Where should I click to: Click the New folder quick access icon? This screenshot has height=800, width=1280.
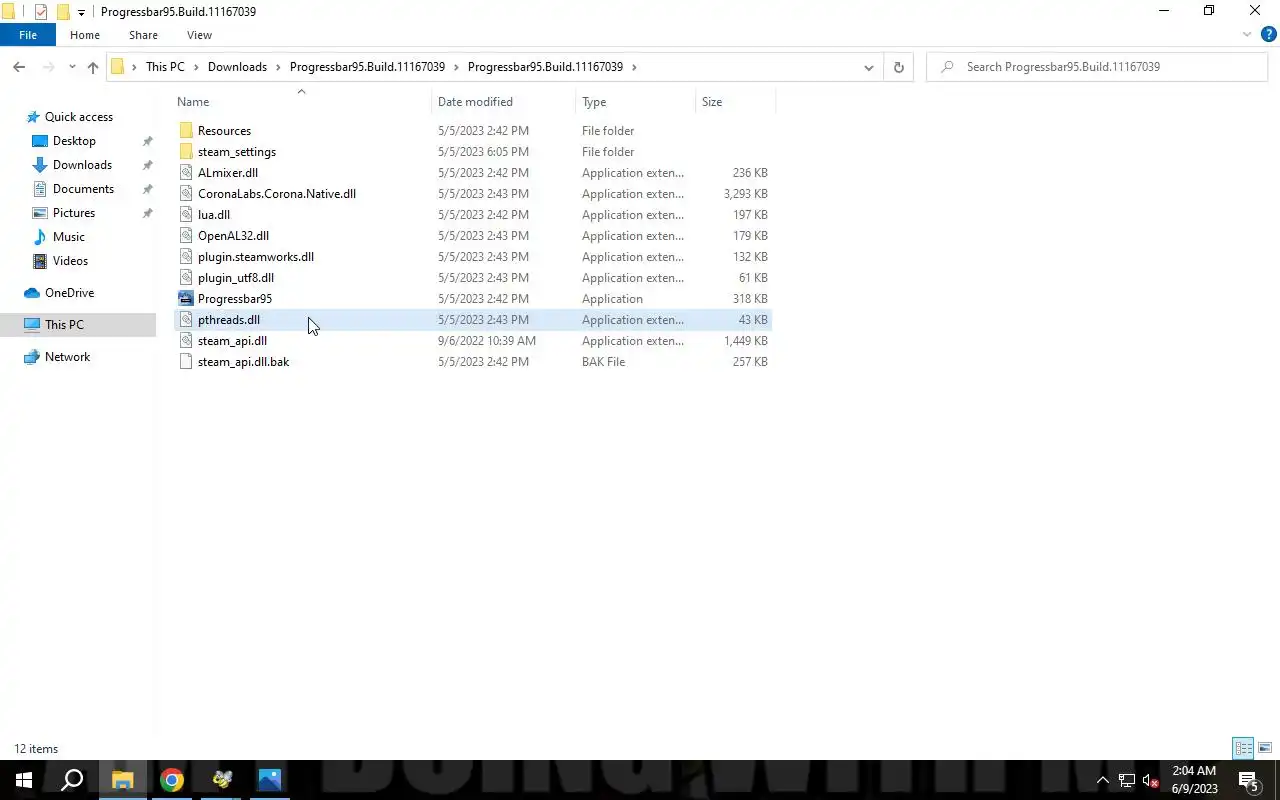click(x=63, y=12)
